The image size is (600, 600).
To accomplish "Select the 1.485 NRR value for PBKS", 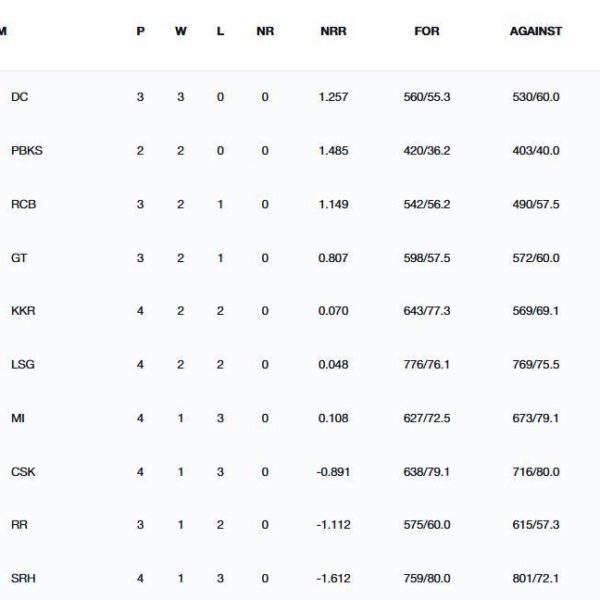I will (x=332, y=151).
